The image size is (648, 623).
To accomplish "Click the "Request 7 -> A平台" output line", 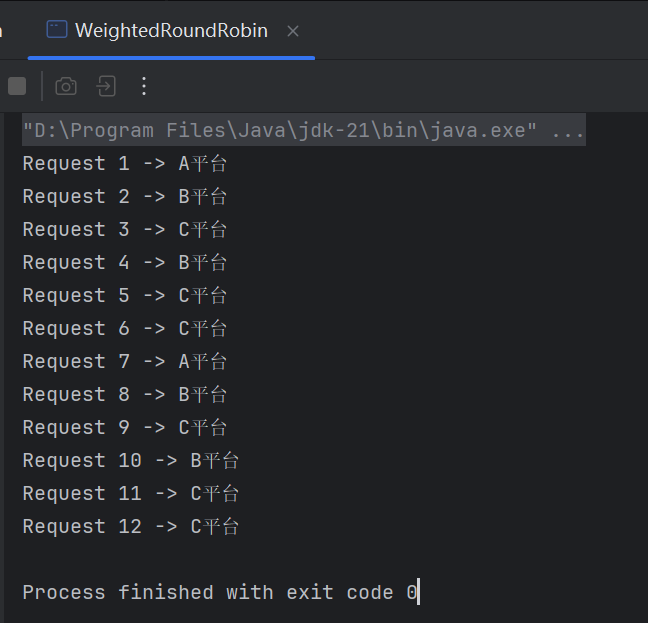I will coord(124,362).
